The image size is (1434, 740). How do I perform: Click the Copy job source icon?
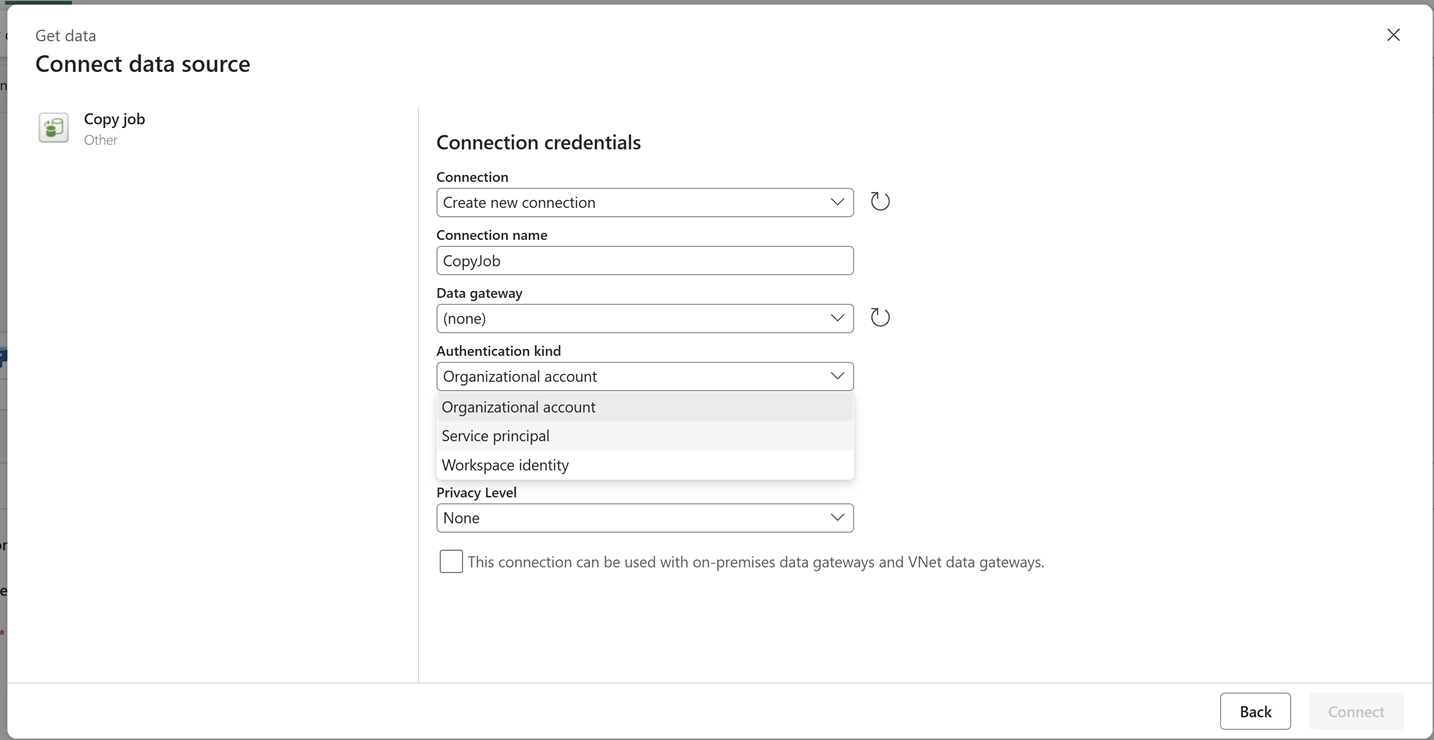tap(53, 128)
